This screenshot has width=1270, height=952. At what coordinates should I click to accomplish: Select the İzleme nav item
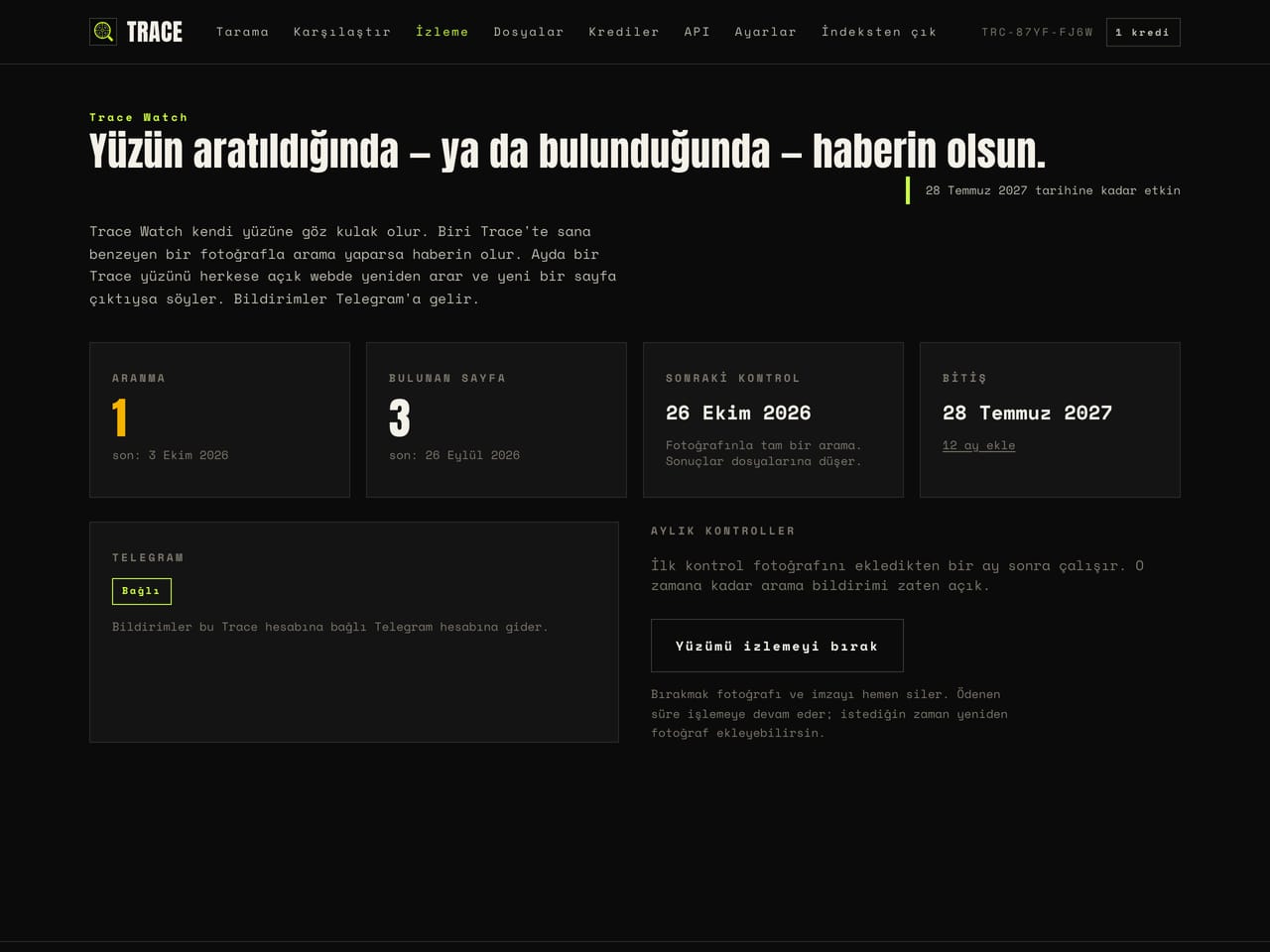coord(443,32)
